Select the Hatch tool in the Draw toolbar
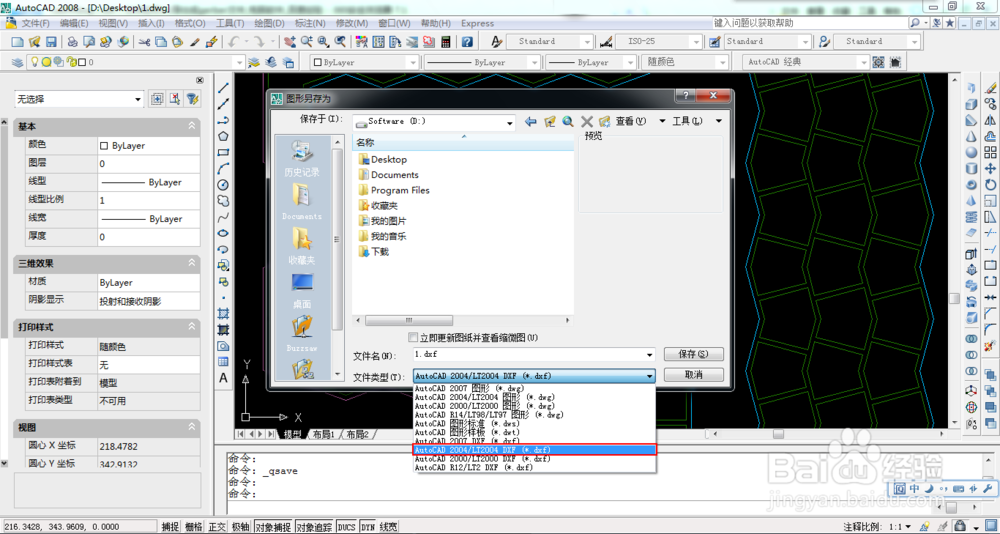This screenshot has width=1000, height=534. point(223,313)
